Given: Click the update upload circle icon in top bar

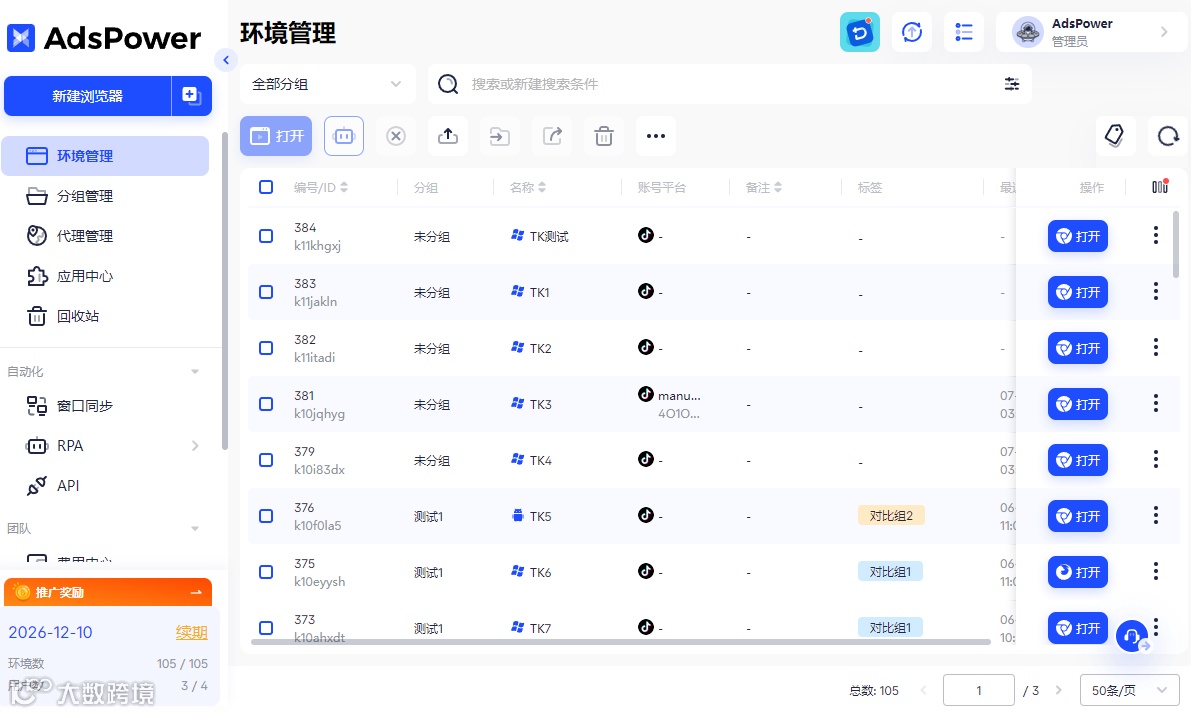Looking at the screenshot, I should [x=911, y=32].
